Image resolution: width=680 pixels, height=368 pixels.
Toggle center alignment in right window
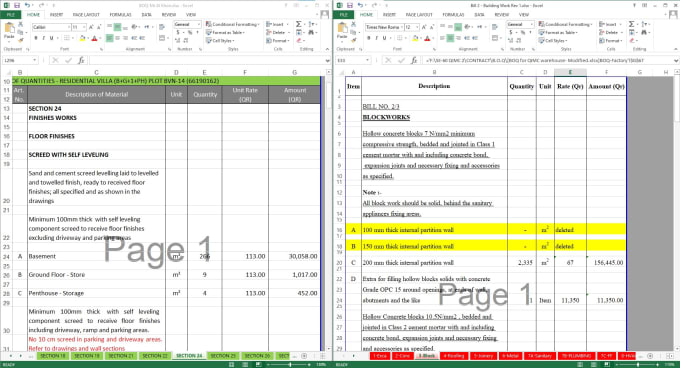[x=451, y=38]
